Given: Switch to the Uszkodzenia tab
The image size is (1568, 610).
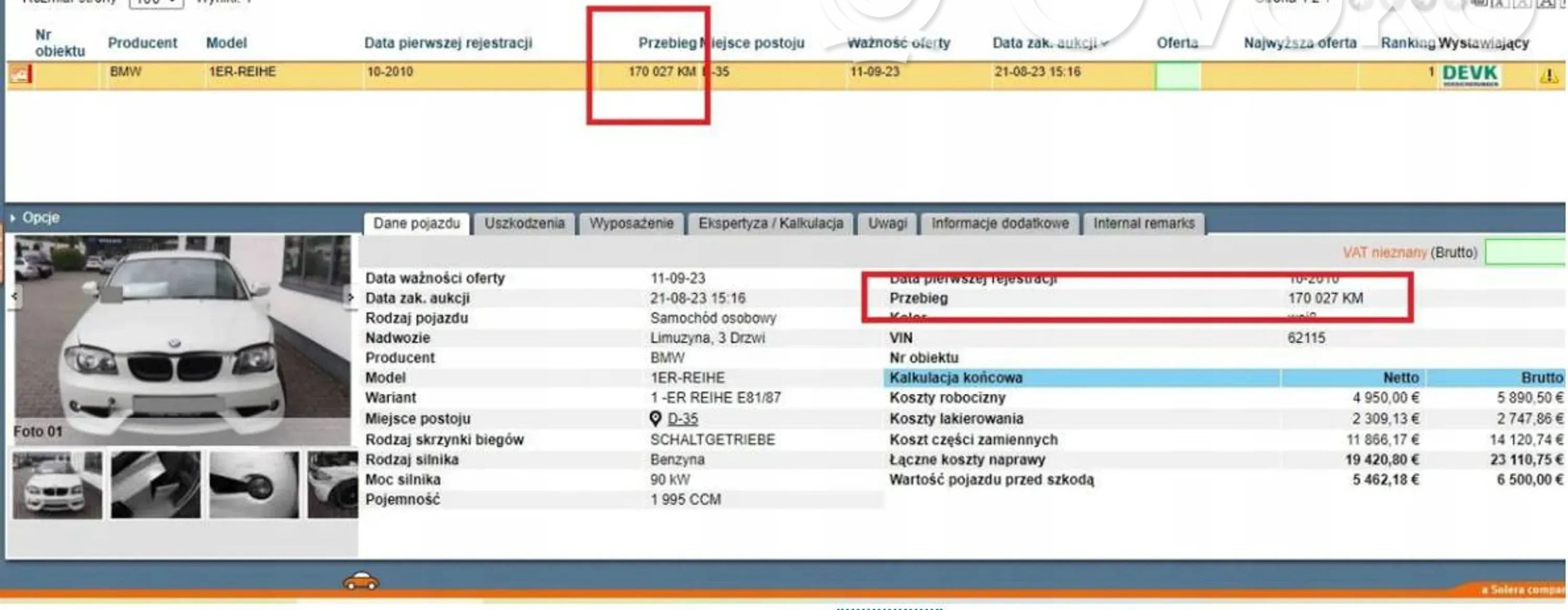Looking at the screenshot, I should (x=524, y=223).
